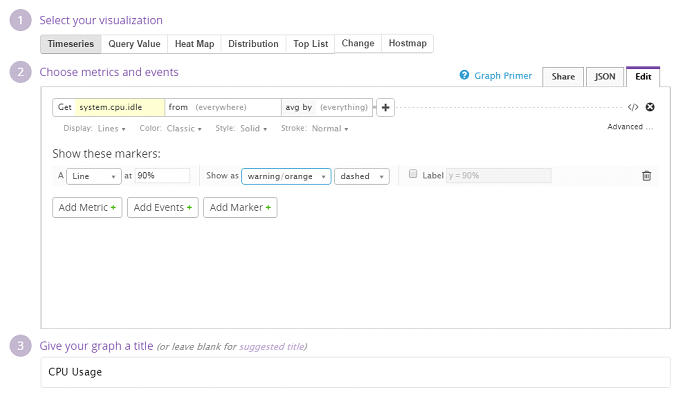This screenshot has height=394, width=689.
Task: Switch to the JSON tab
Action: (605, 77)
